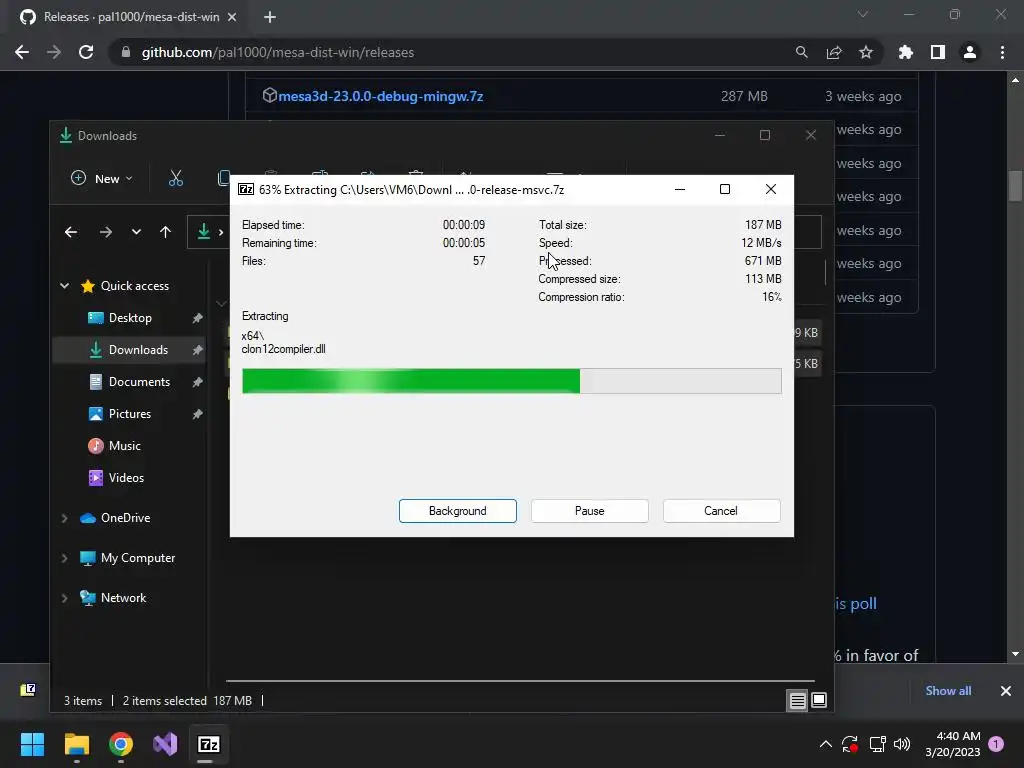Click the 7z icon in the extraction dialog title
The height and width of the screenshot is (768, 1024).
pos(246,189)
